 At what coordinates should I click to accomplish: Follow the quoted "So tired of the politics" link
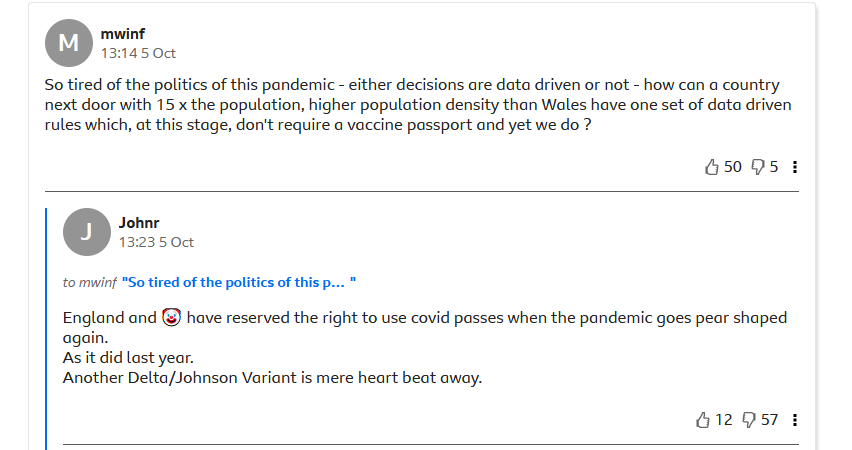(x=239, y=283)
